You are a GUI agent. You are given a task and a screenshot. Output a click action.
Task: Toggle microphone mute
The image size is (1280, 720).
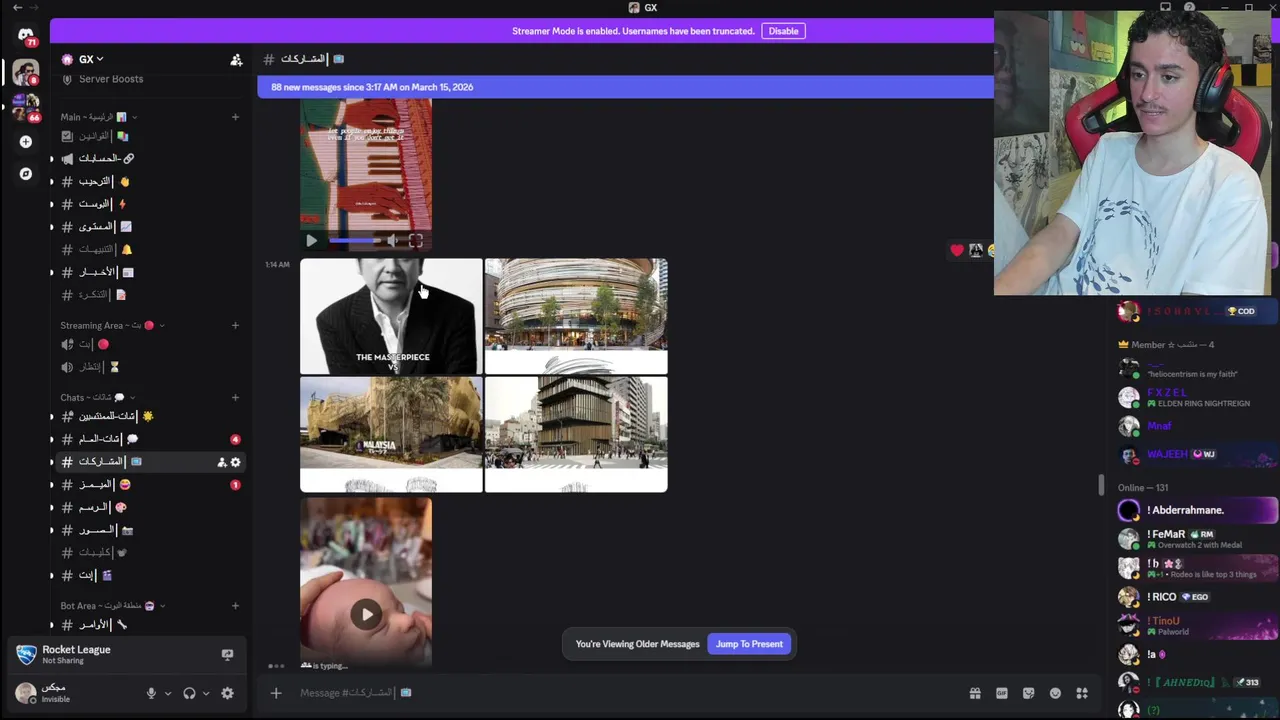point(151,693)
